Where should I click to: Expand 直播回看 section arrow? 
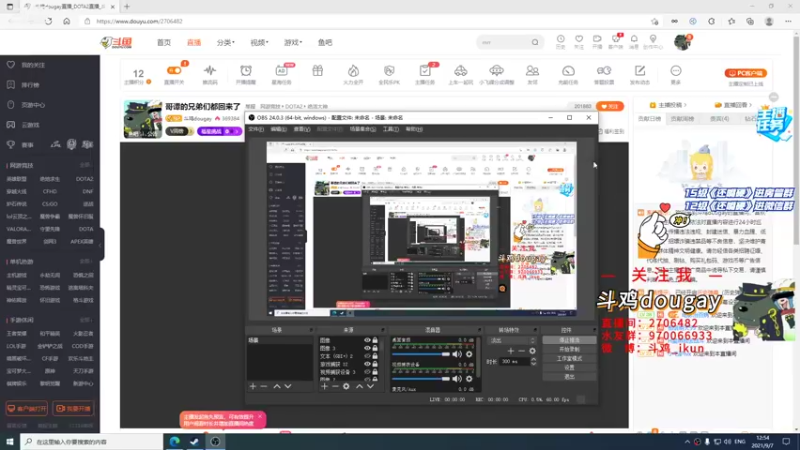click(750, 105)
